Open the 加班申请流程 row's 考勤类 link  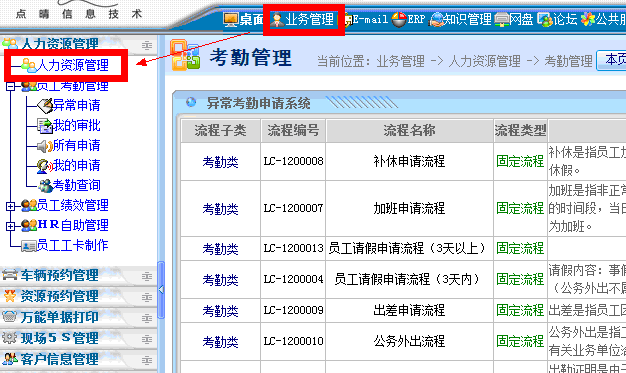pos(220,208)
